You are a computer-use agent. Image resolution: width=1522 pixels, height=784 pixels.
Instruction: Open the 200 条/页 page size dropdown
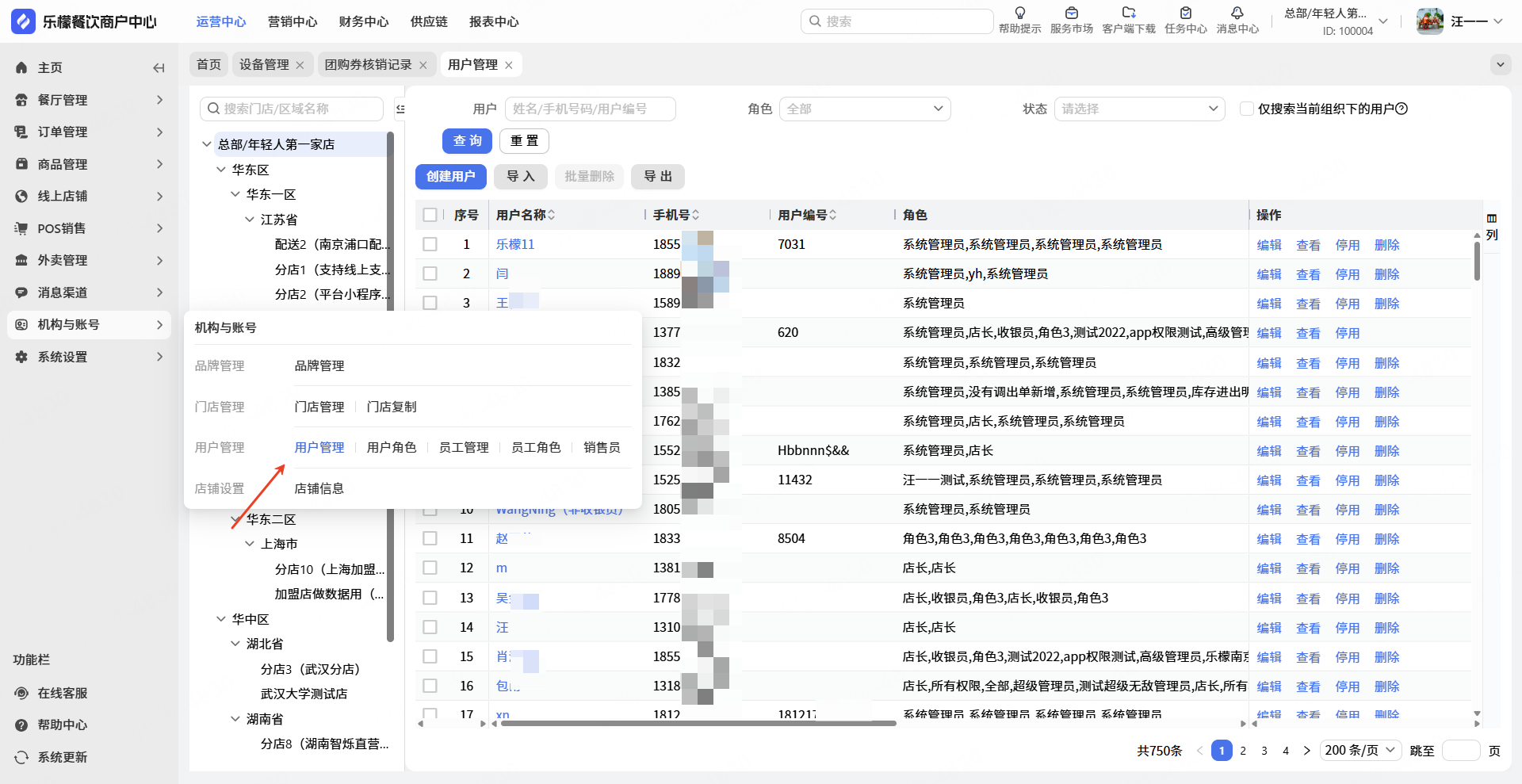pyautogui.click(x=1360, y=750)
